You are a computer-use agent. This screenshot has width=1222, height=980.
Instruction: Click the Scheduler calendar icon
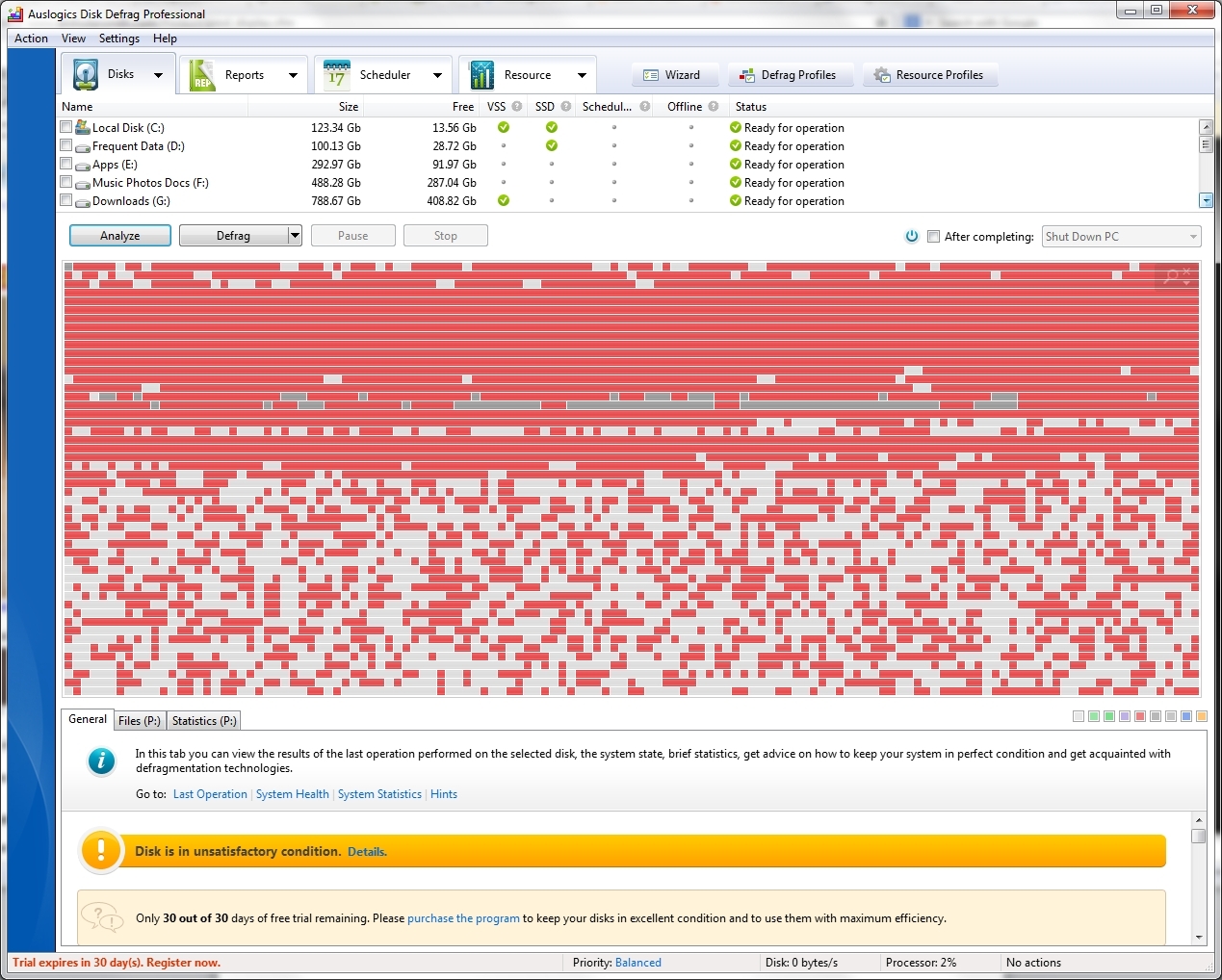click(x=337, y=74)
